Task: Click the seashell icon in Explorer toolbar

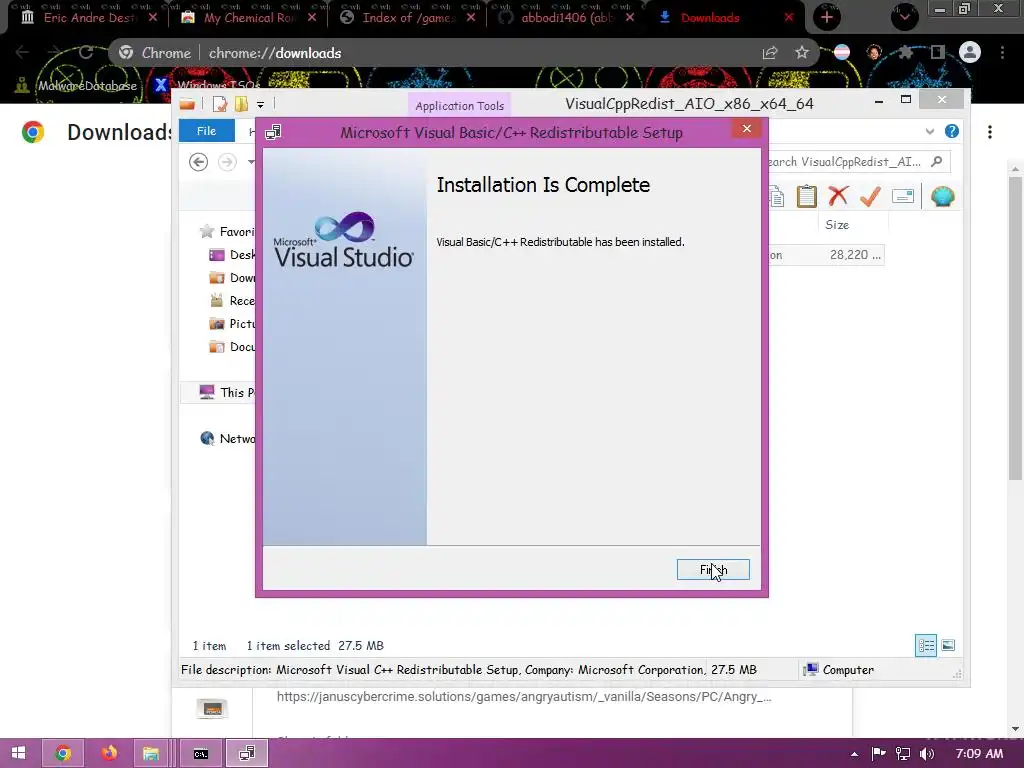Action: (x=942, y=196)
